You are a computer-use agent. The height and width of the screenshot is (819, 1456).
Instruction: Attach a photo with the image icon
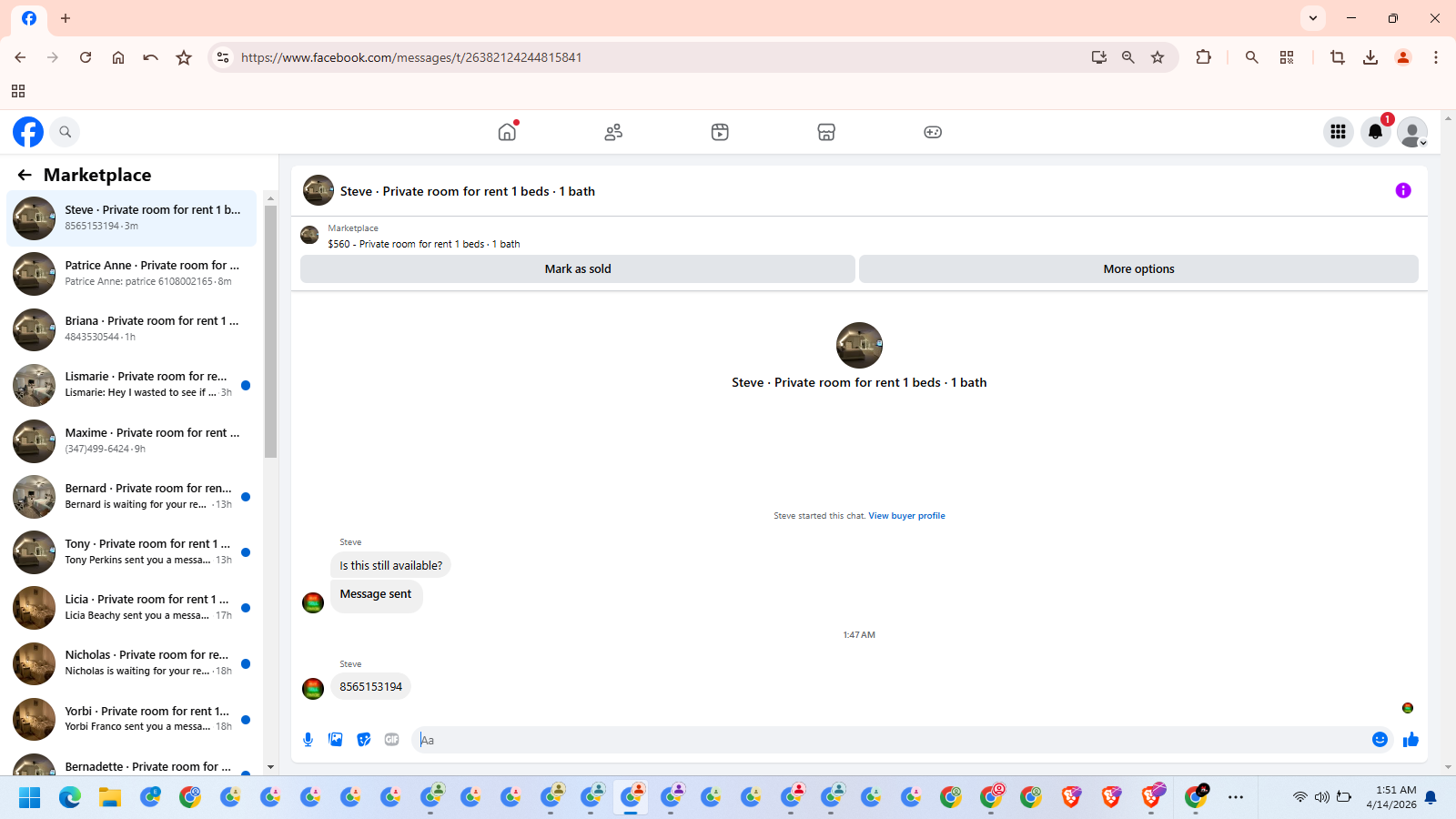(336, 740)
